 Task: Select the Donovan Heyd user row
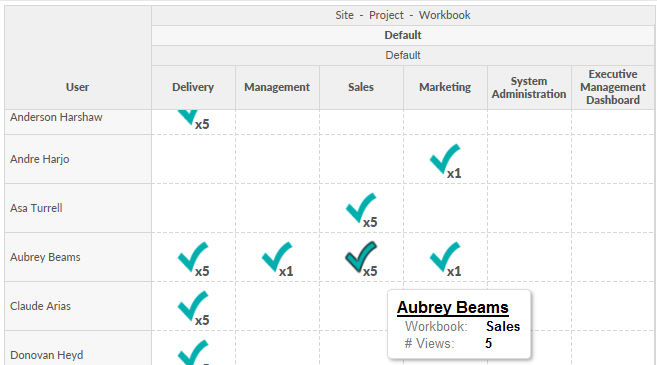click(78, 348)
